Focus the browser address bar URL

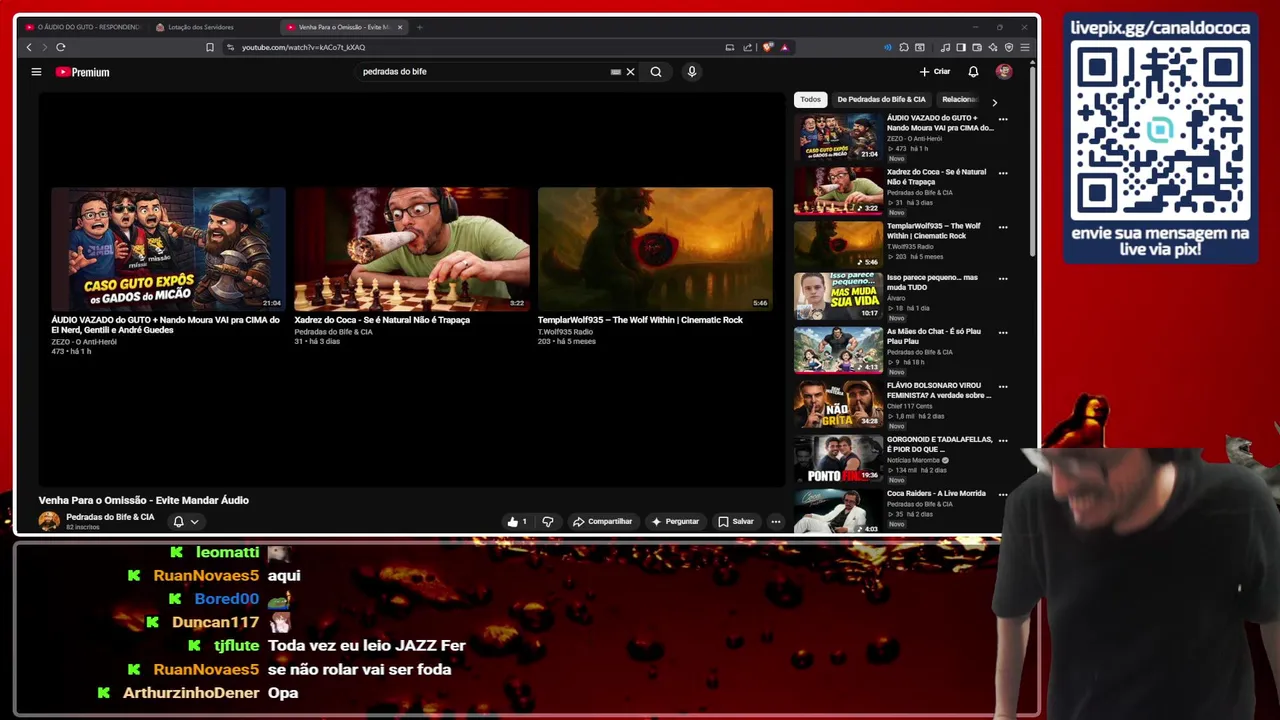tap(303, 47)
